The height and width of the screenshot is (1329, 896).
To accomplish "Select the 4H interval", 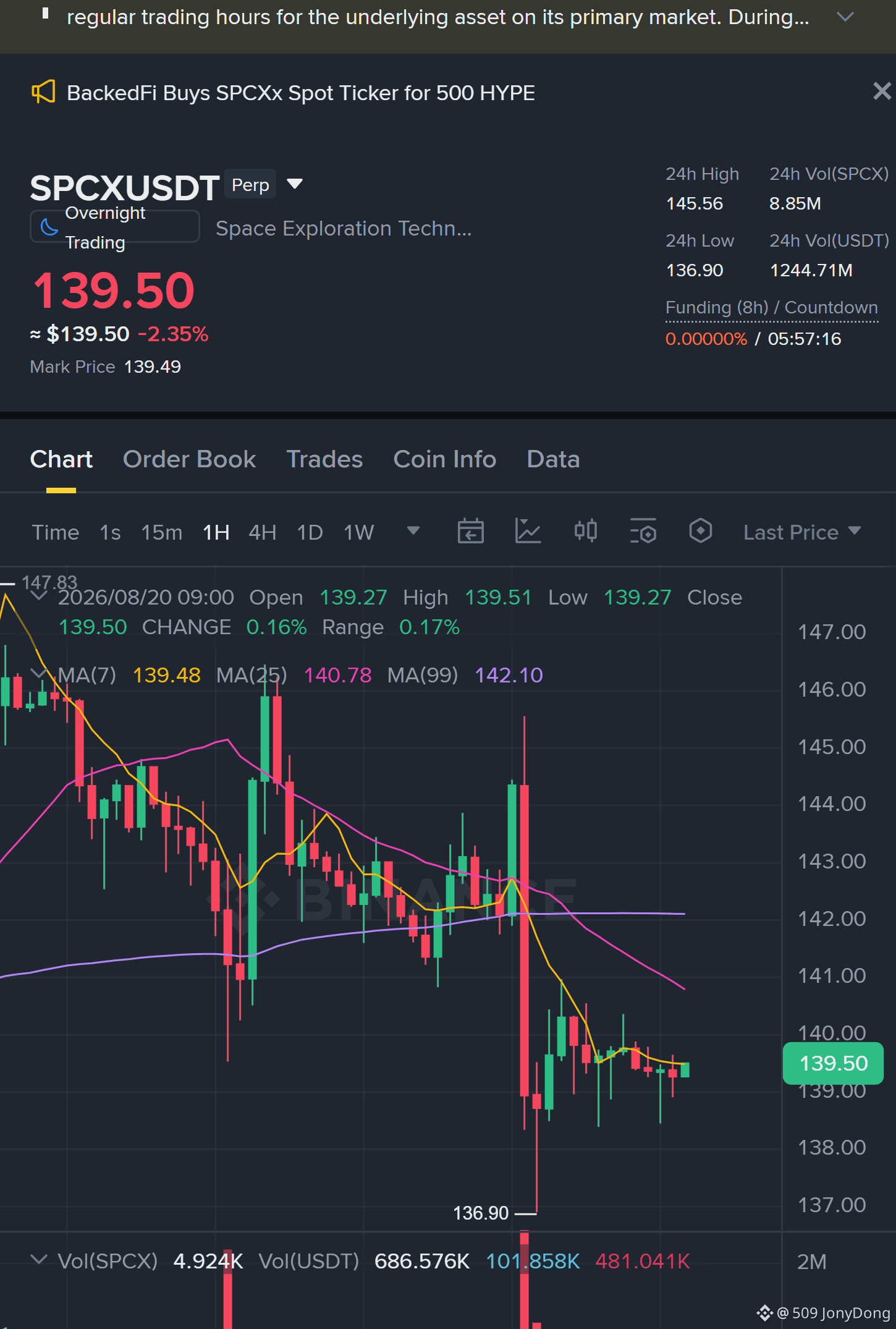I will (263, 532).
